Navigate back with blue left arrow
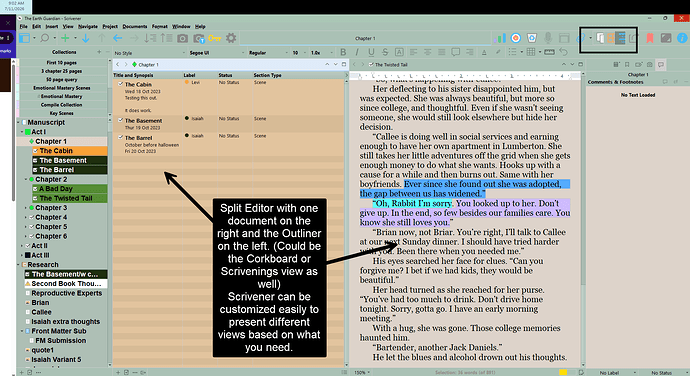The width and height of the screenshot is (690, 376). pyautogui.click(x=117, y=38)
